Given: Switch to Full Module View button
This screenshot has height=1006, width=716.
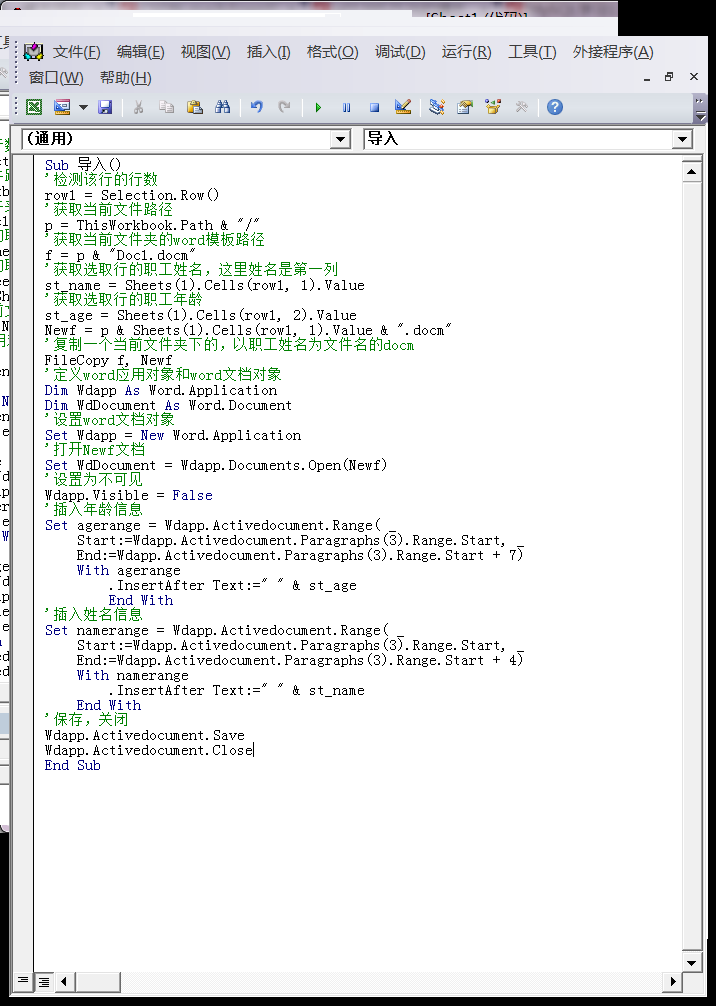Looking at the screenshot, I should [x=44, y=982].
